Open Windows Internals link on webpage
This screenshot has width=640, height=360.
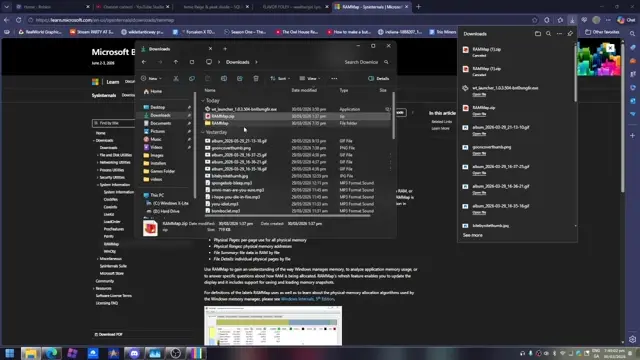pyautogui.click(x=307, y=299)
